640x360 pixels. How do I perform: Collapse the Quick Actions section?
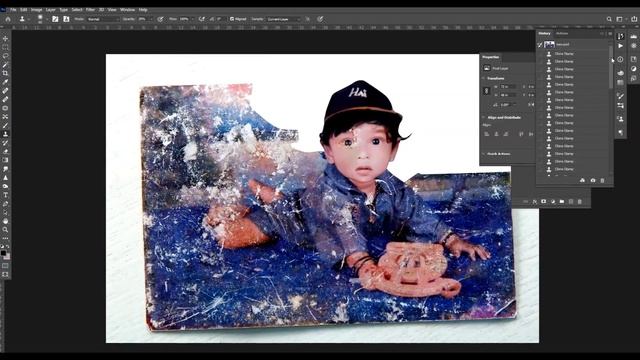tap(483, 154)
